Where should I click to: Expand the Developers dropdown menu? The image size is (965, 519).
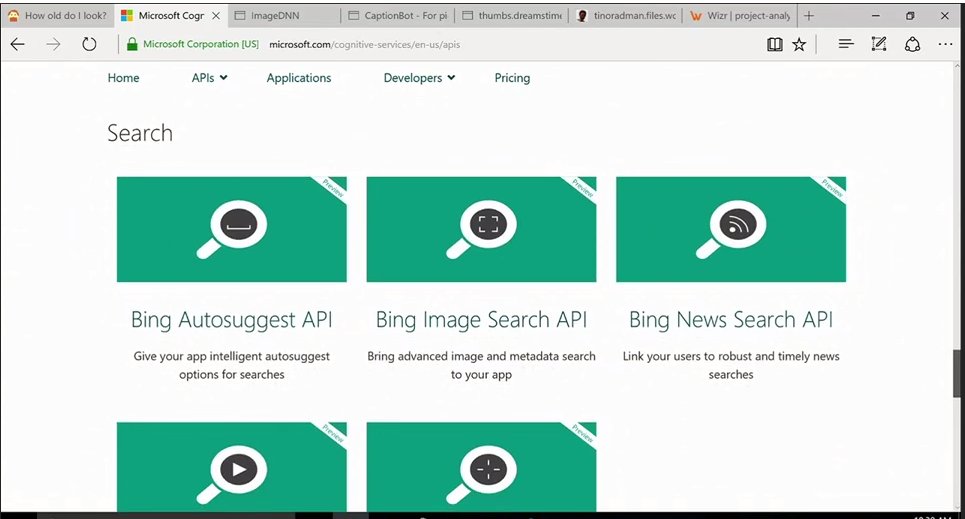[x=419, y=78]
